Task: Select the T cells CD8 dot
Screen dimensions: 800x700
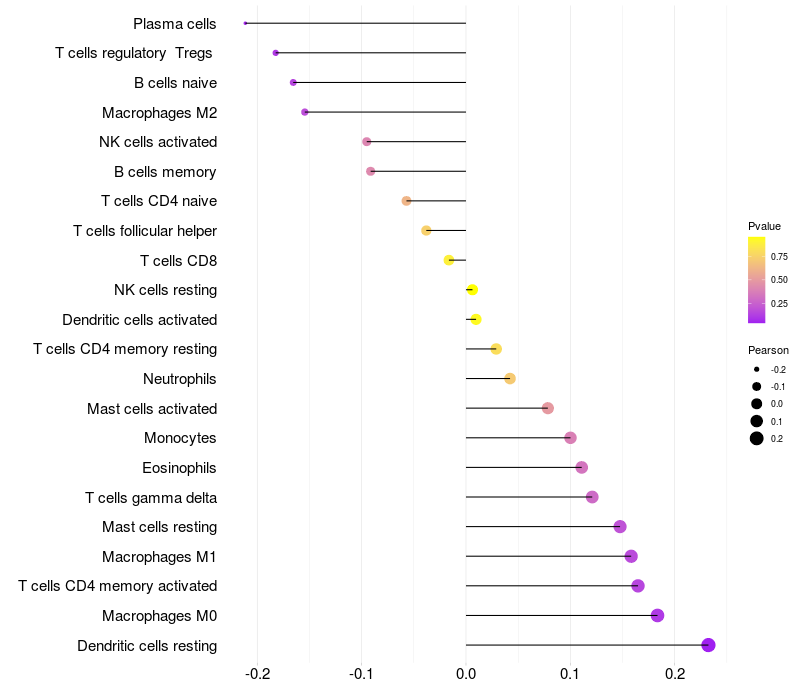Action: pyautogui.click(x=449, y=260)
